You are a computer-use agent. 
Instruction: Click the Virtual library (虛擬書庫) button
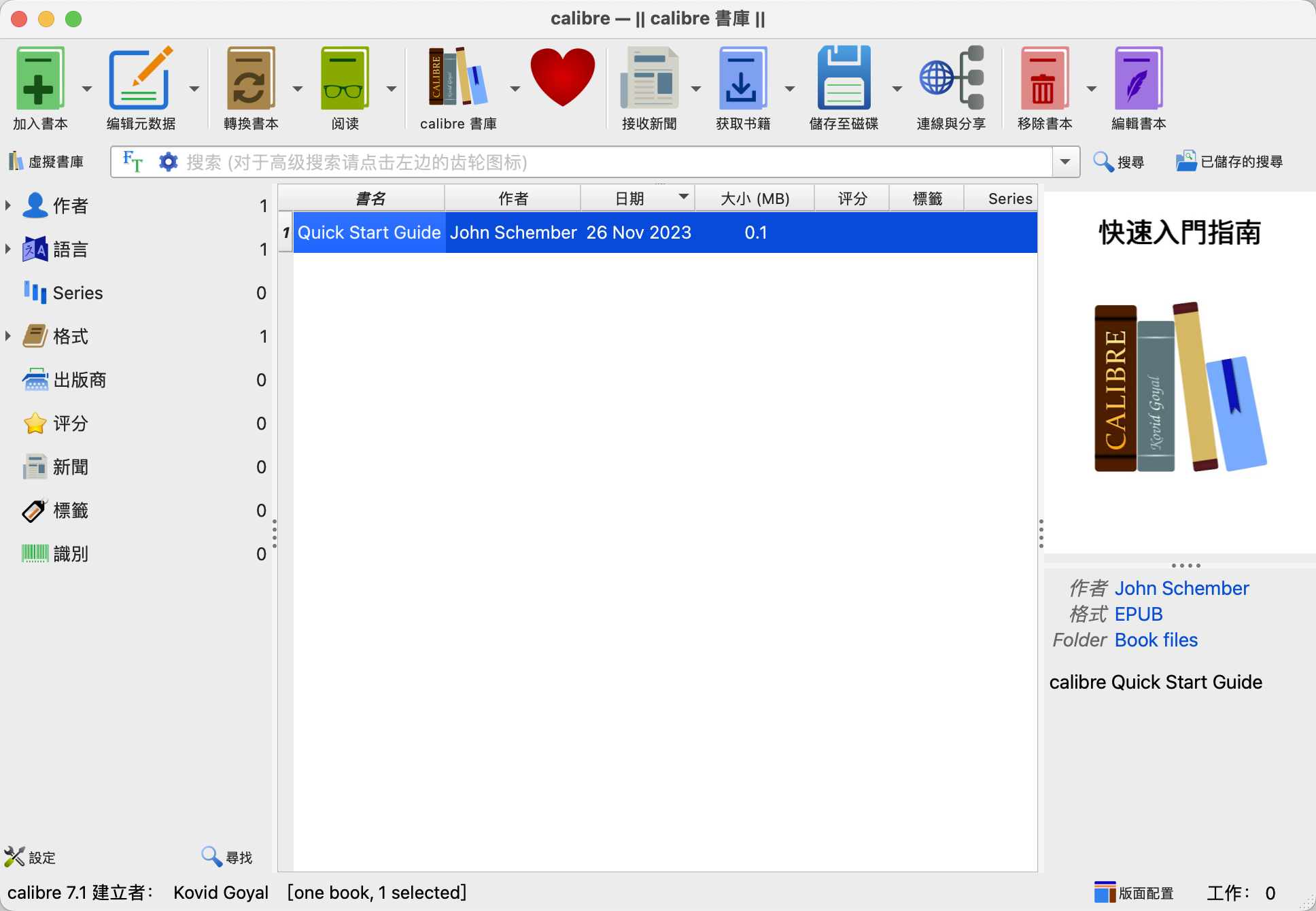tap(46, 162)
